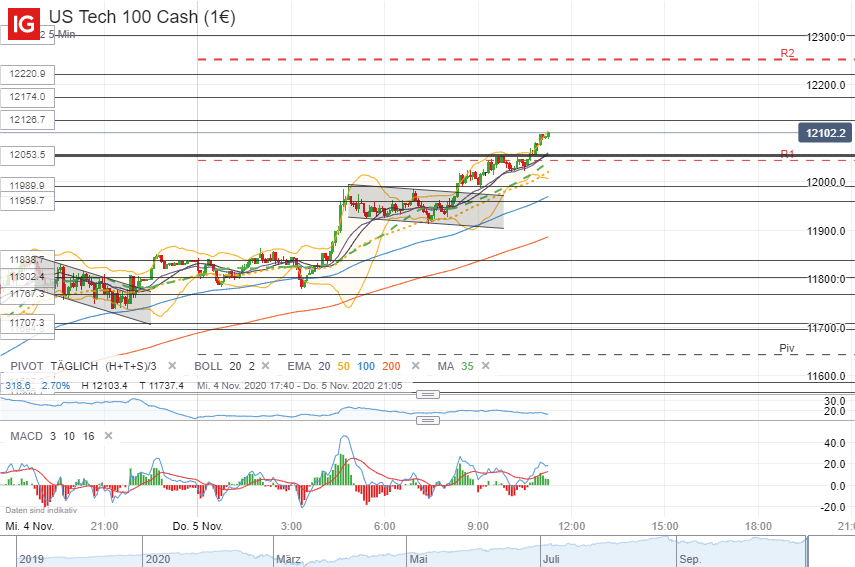Open the EMA indicator label settings
Viewport: 855px width, 567px height.
[299, 366]
